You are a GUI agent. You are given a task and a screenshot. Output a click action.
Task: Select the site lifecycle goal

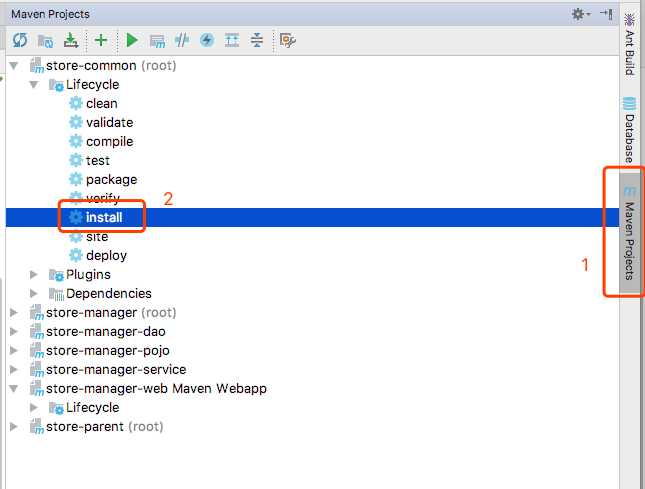click(x=97, y=236)
